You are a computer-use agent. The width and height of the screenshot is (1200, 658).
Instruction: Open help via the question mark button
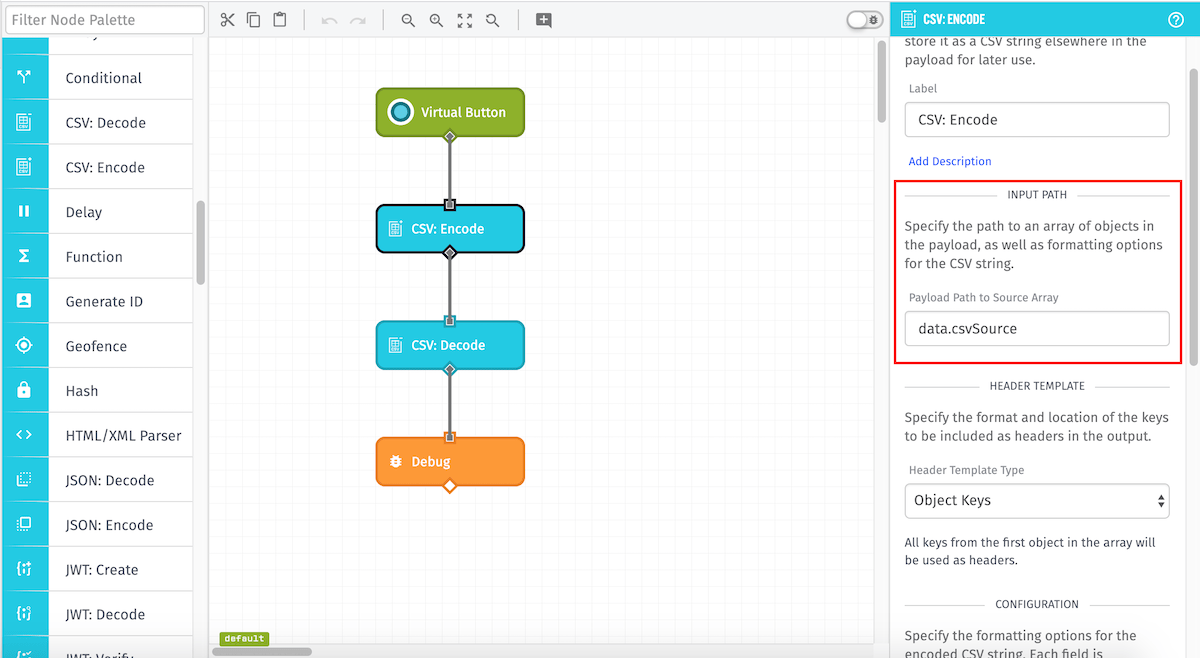point(1177,18)
